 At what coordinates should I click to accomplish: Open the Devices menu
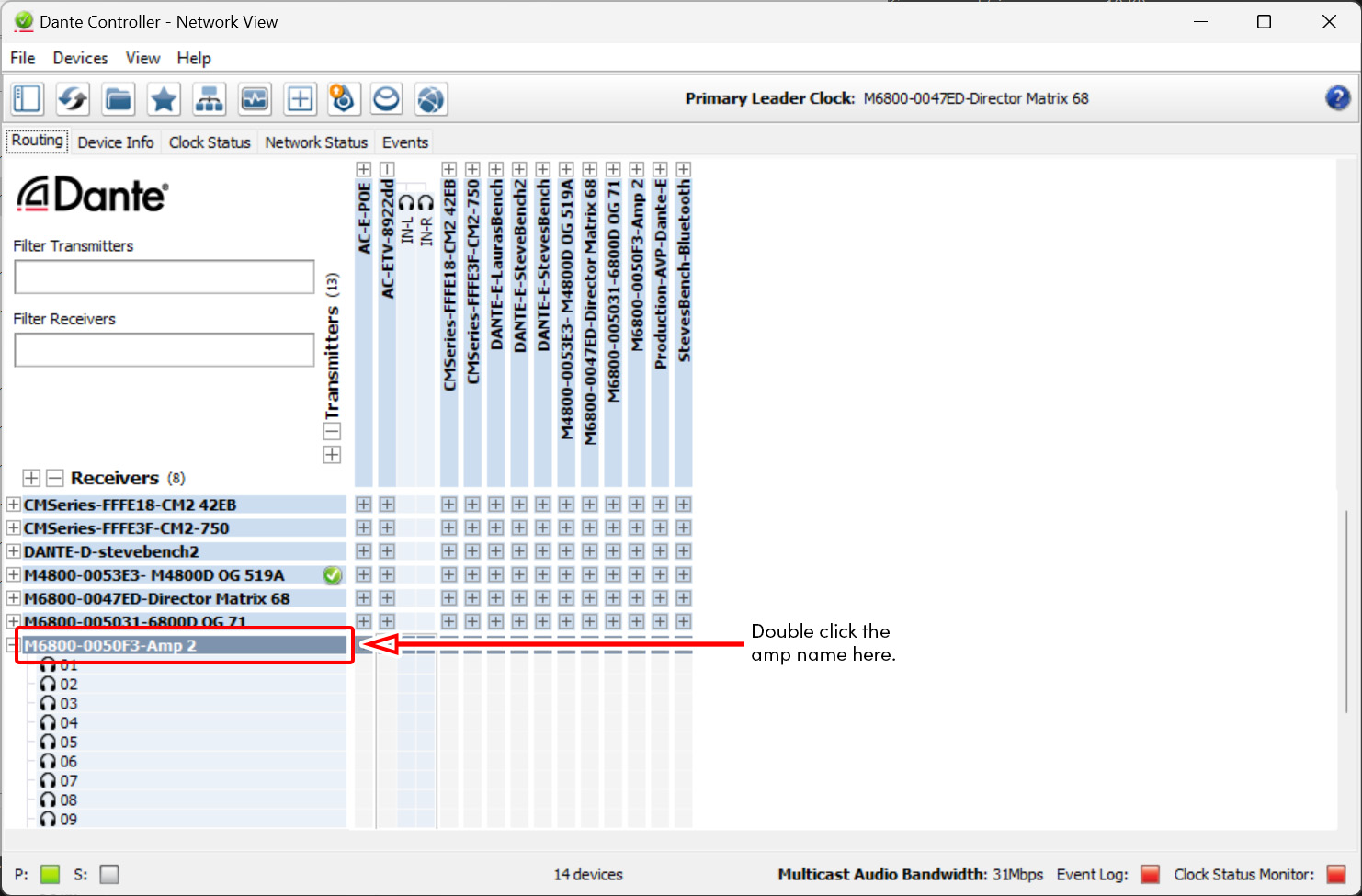pos(80,58)
